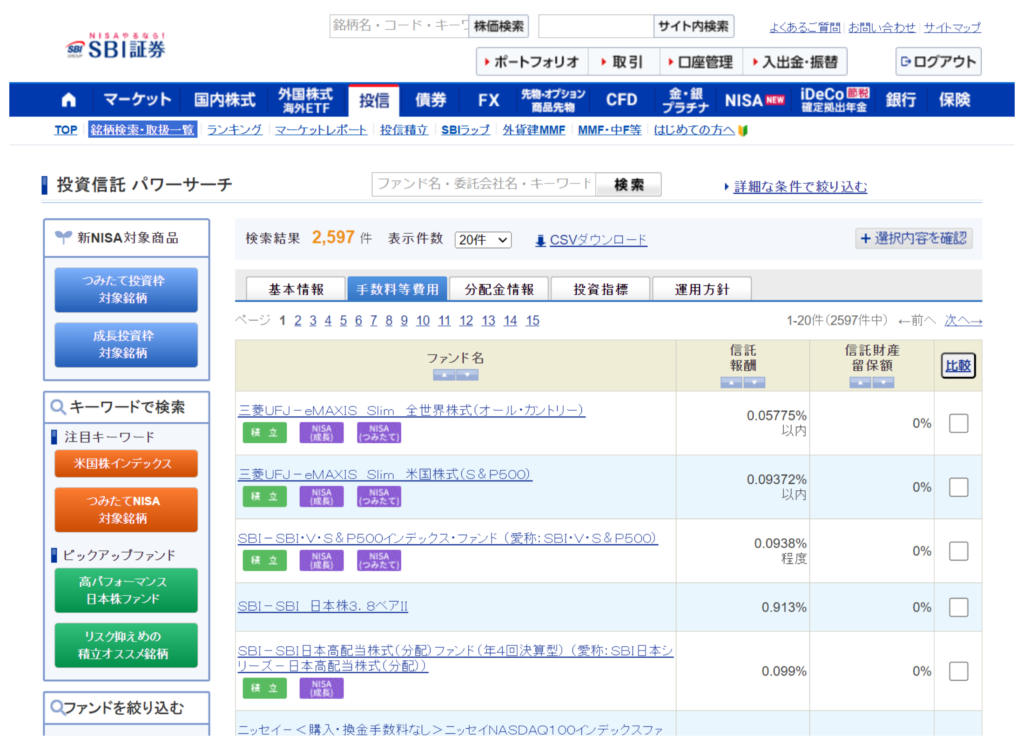Click the home icon in navigation bar
This screenshot has width=1024, height=745.
(68, 100)
